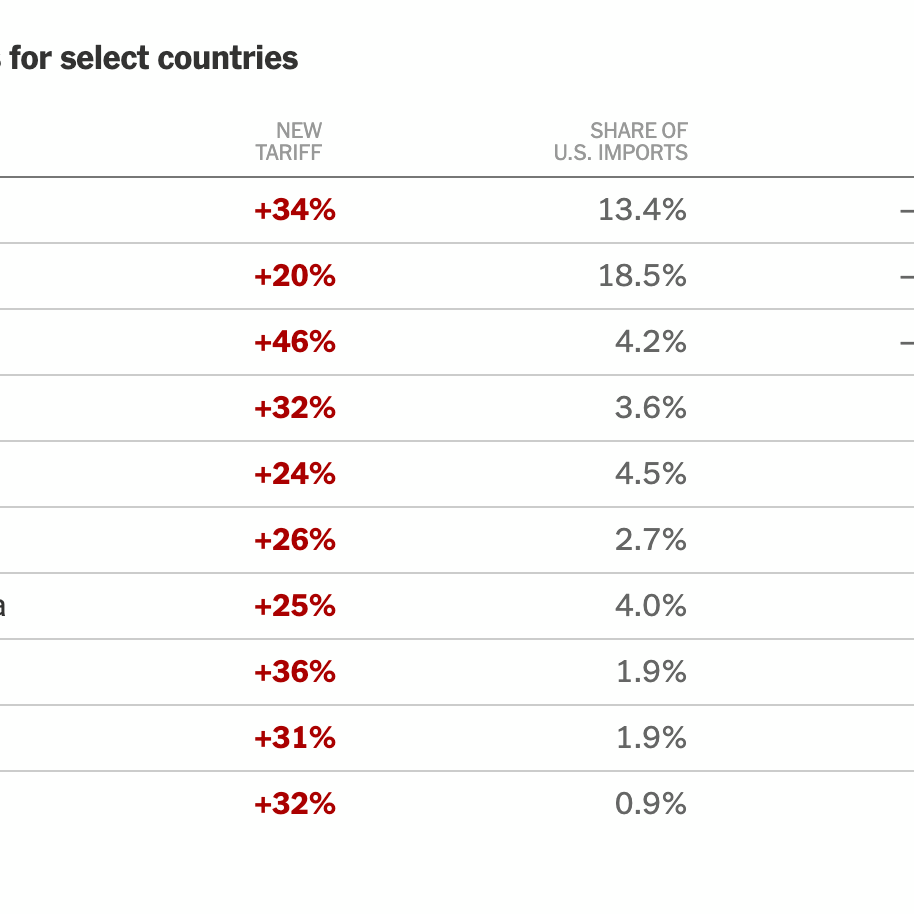Select the 2.7% import share cell

[x=651, y=540]
